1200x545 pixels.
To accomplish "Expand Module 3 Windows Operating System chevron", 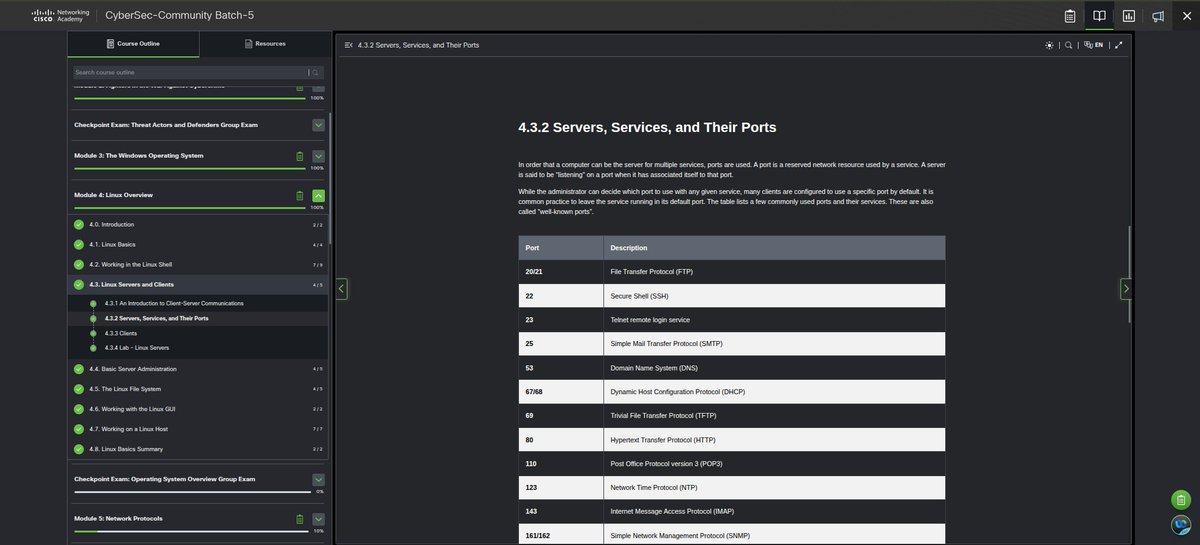I will pos(318,156).
